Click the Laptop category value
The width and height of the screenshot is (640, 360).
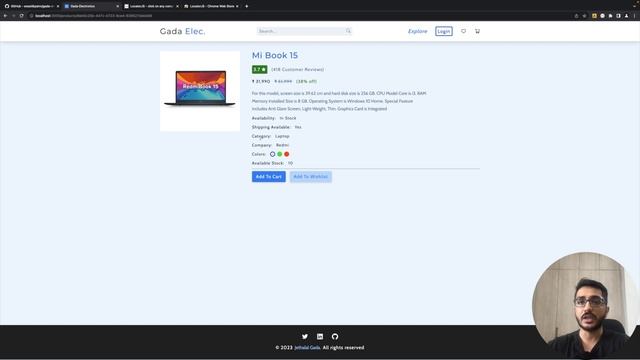point(282,136)
